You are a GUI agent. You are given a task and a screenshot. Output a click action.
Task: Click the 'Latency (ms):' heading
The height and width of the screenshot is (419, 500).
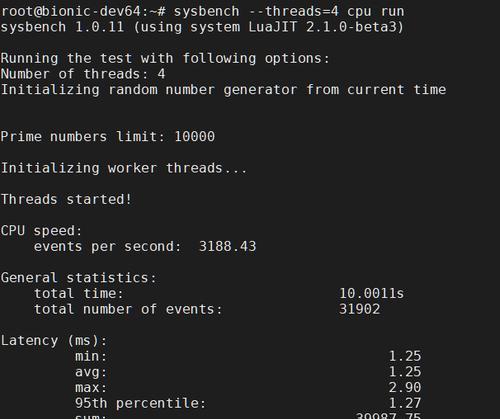pos(54,341)
